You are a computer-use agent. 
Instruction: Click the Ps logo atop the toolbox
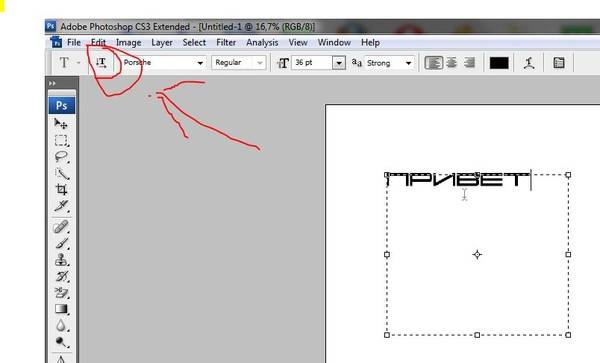click(62, 105)
